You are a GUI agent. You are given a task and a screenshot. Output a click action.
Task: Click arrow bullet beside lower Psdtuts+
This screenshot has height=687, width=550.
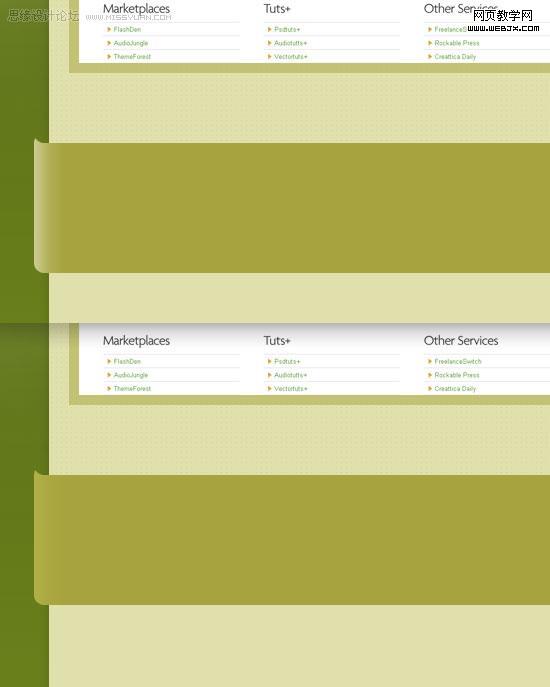click(270, 361)
